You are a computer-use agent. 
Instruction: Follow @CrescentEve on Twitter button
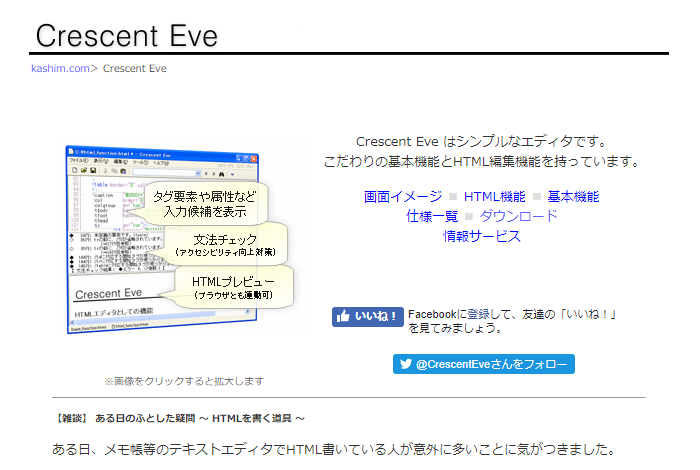(483, 364)
